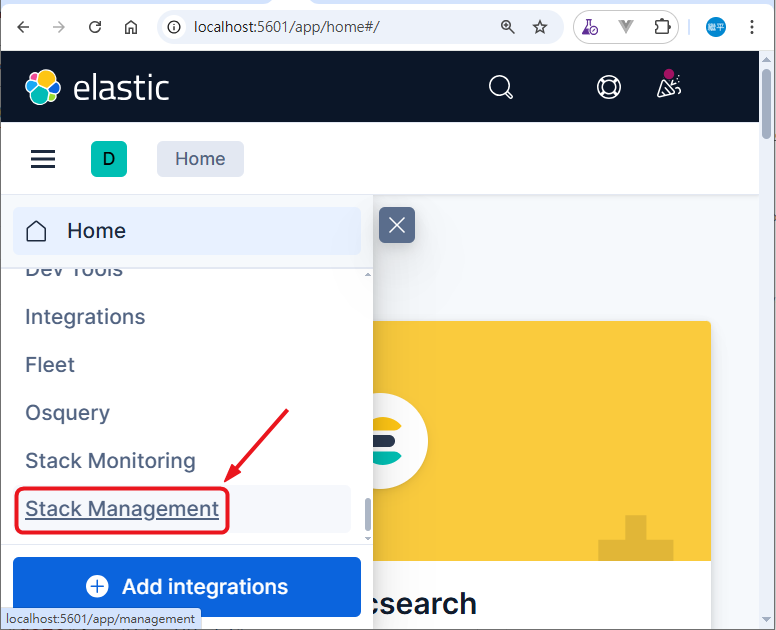
Task: Open Chrome three-dot menu
Action: [x=752, y=27]
